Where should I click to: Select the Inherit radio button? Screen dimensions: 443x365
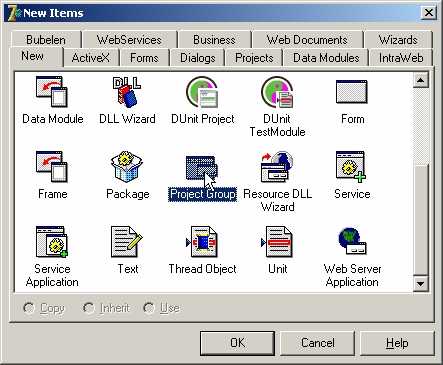(x=89, y=308)
